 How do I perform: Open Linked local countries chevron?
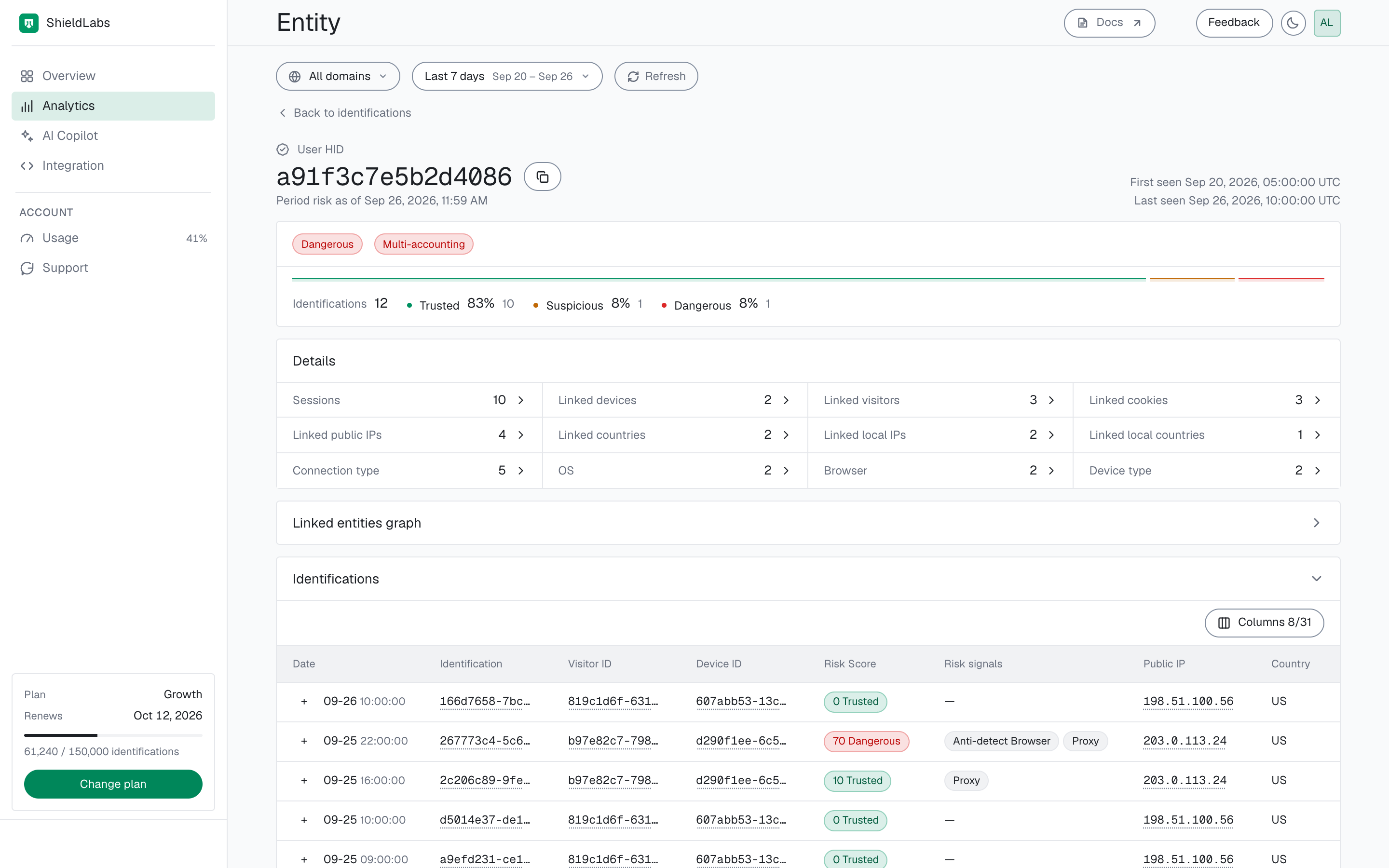[1317, 434]
